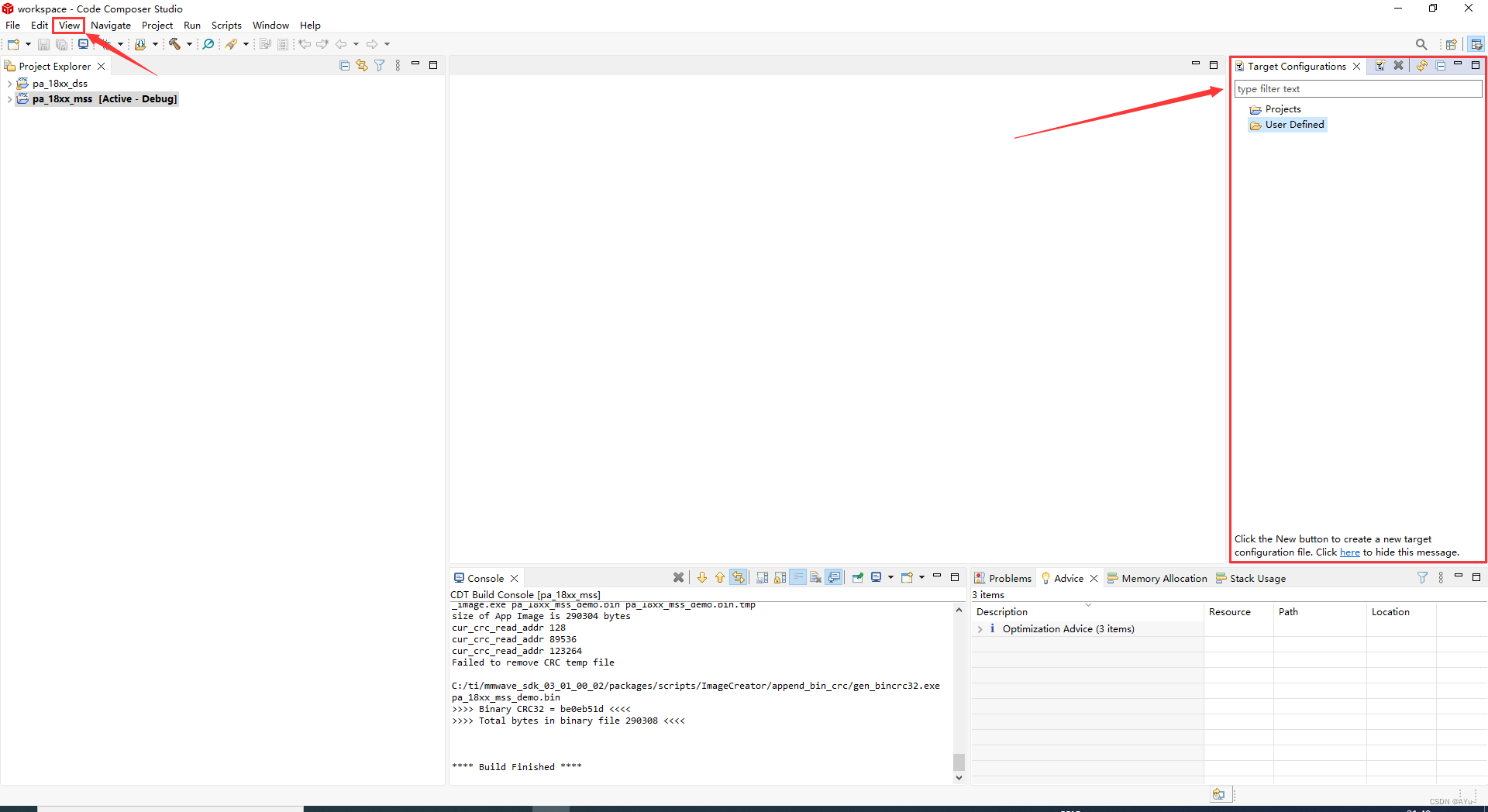Expand Optimization Advice (3 items) row
This screenshot has height=812, width=1488.
coord(980,629)
